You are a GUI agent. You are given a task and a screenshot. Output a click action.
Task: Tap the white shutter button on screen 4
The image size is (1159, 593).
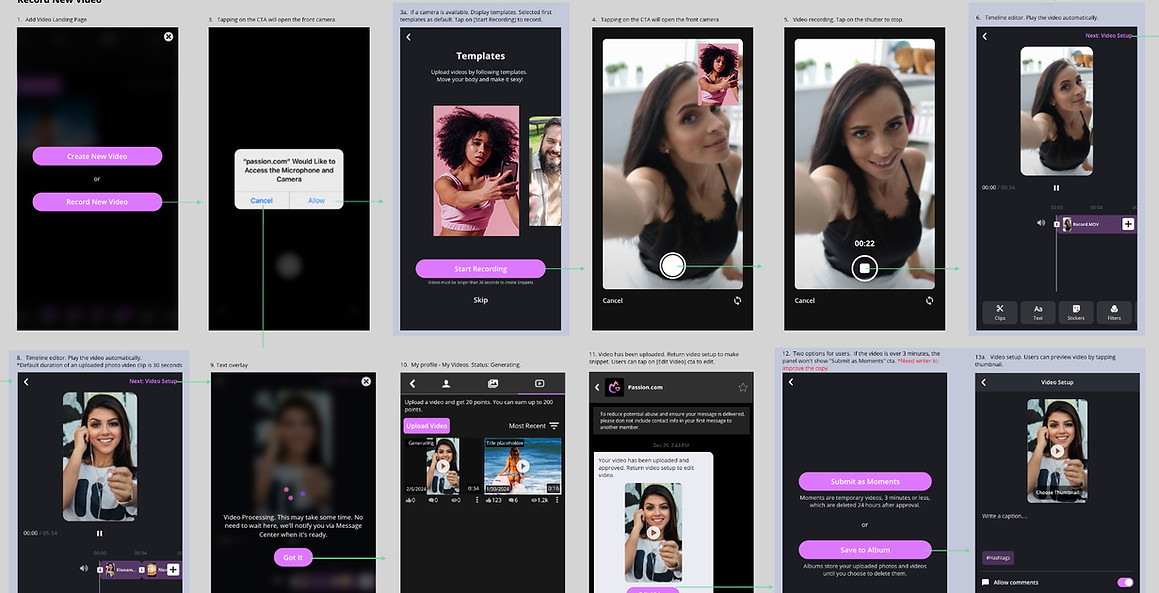pyautogui.click(x=672, y=265)
